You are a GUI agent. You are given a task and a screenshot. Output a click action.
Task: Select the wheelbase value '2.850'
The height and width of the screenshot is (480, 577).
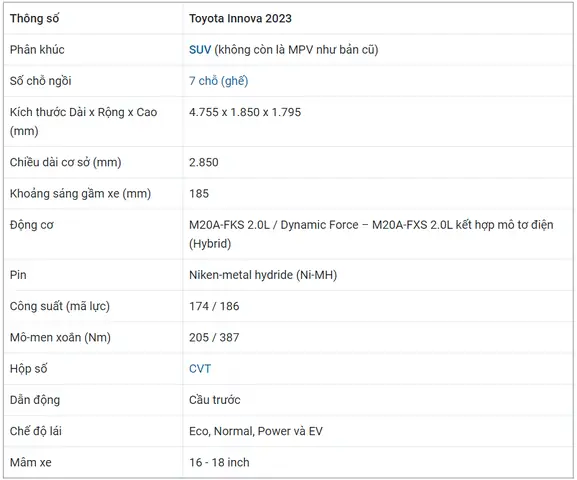[x=203, y=162]
